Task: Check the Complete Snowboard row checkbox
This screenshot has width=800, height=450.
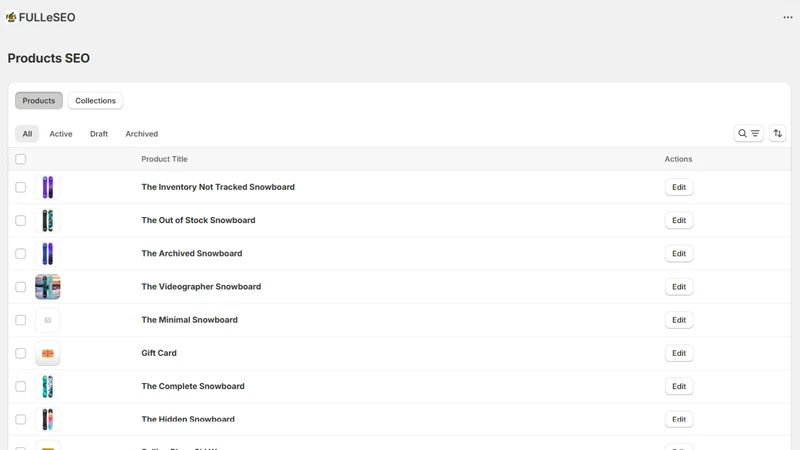Action: coord(20,386)
